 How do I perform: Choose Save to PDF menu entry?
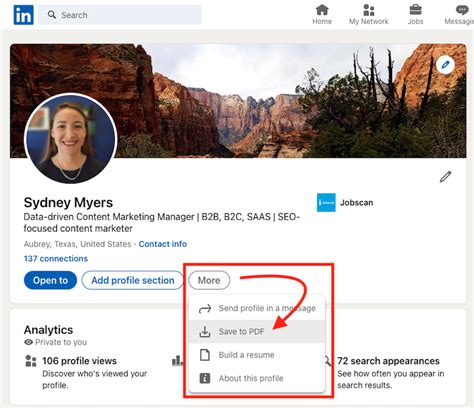tap(257, 332)
